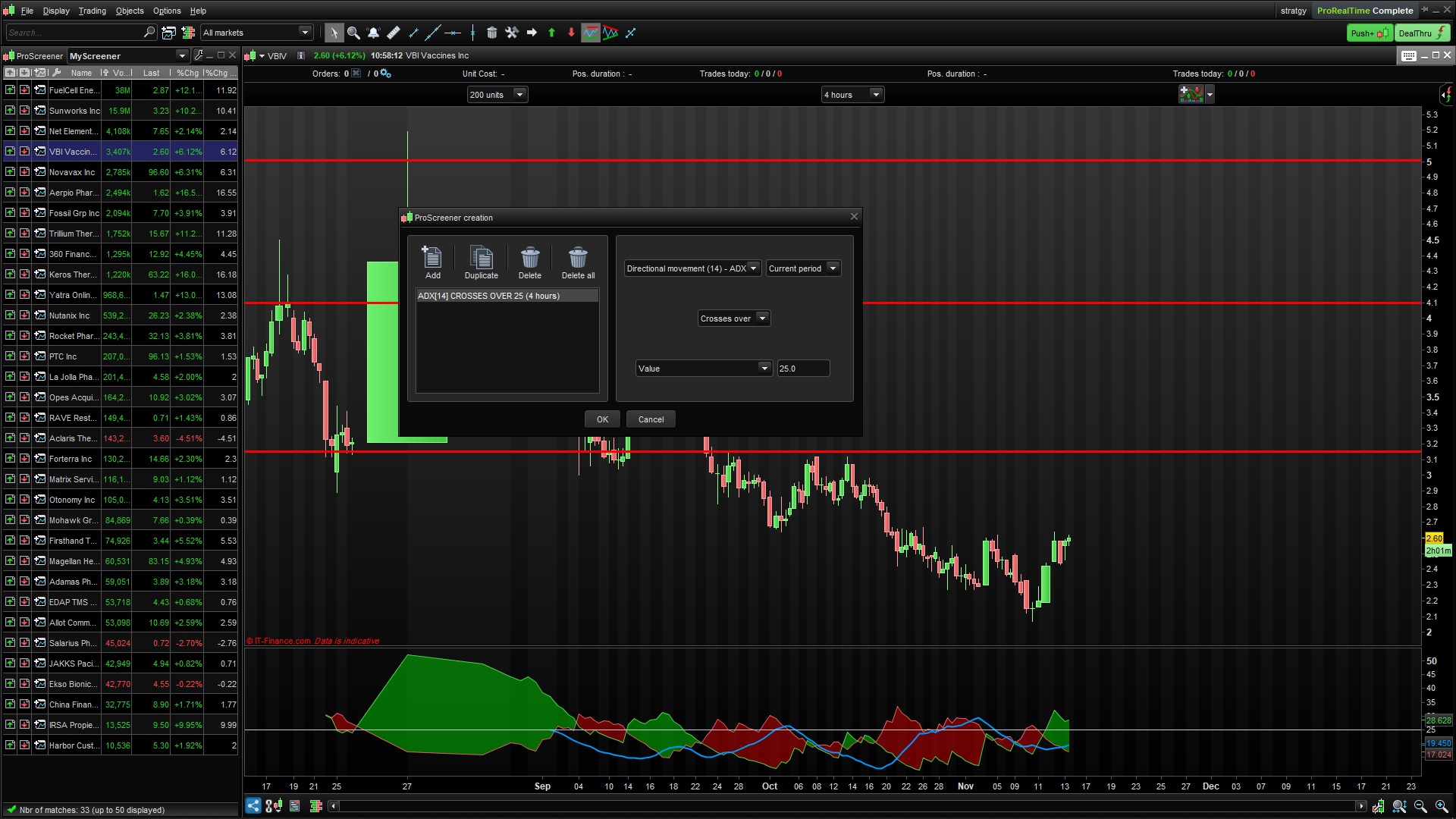
Task: Toggle the green box beside PTC Inc
Action: (x=10, y=356)
